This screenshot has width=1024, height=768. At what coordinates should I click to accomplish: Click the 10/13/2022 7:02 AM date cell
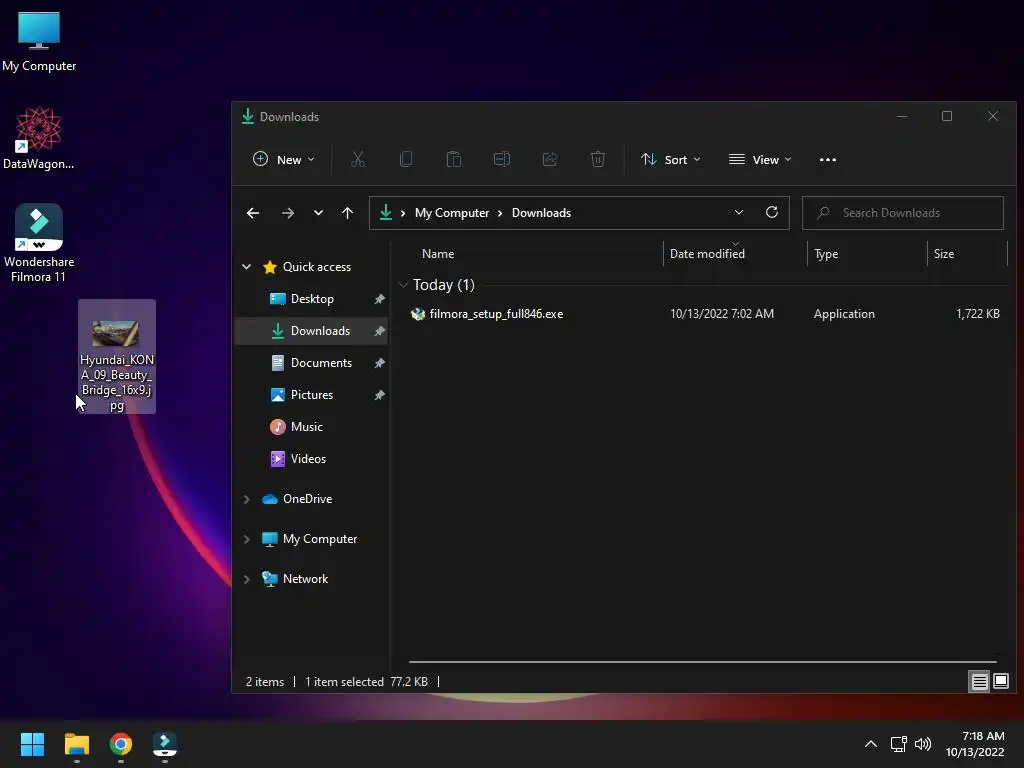[x=722, y=314]
